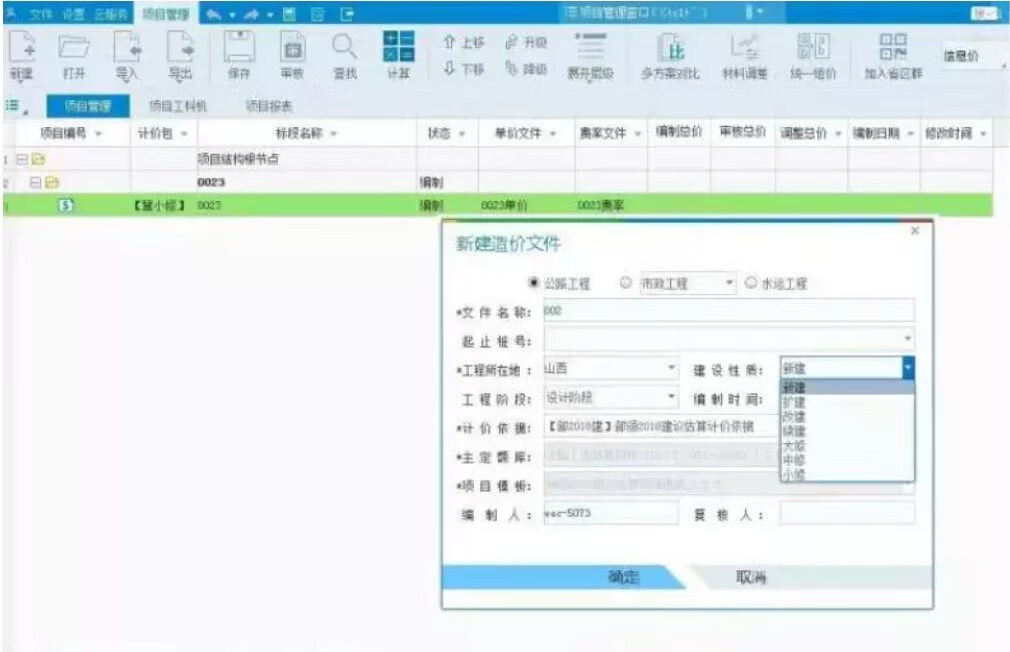Click the 文件名称 input field
The image size is (1010, 652).
pyautogui.click(x=728, y=311)
